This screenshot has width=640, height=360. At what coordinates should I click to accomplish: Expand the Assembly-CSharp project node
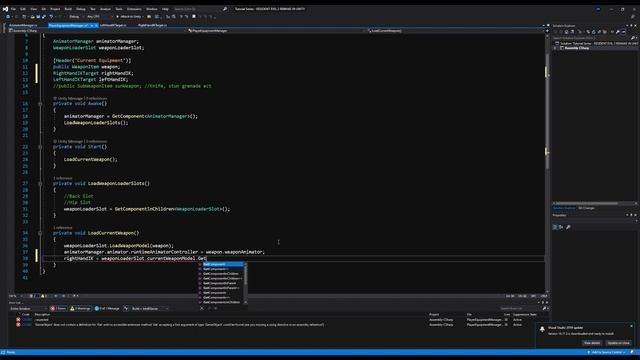(x=555, y=48)
